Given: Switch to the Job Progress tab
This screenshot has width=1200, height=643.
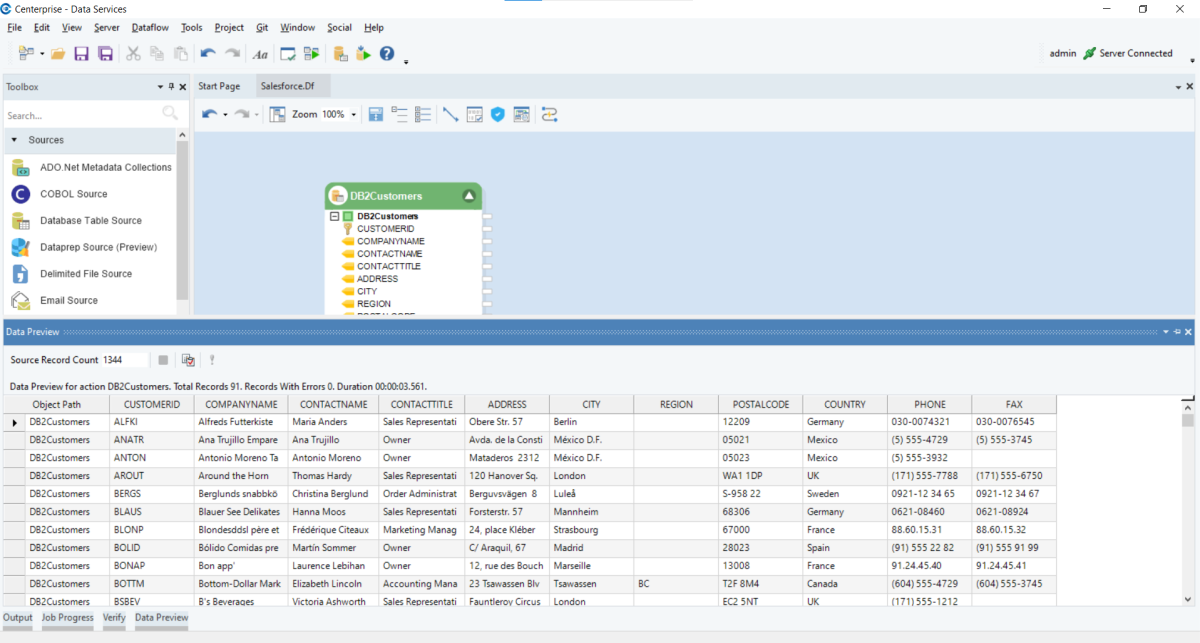Looking at the screenshot, I should (x=67, y=618).
